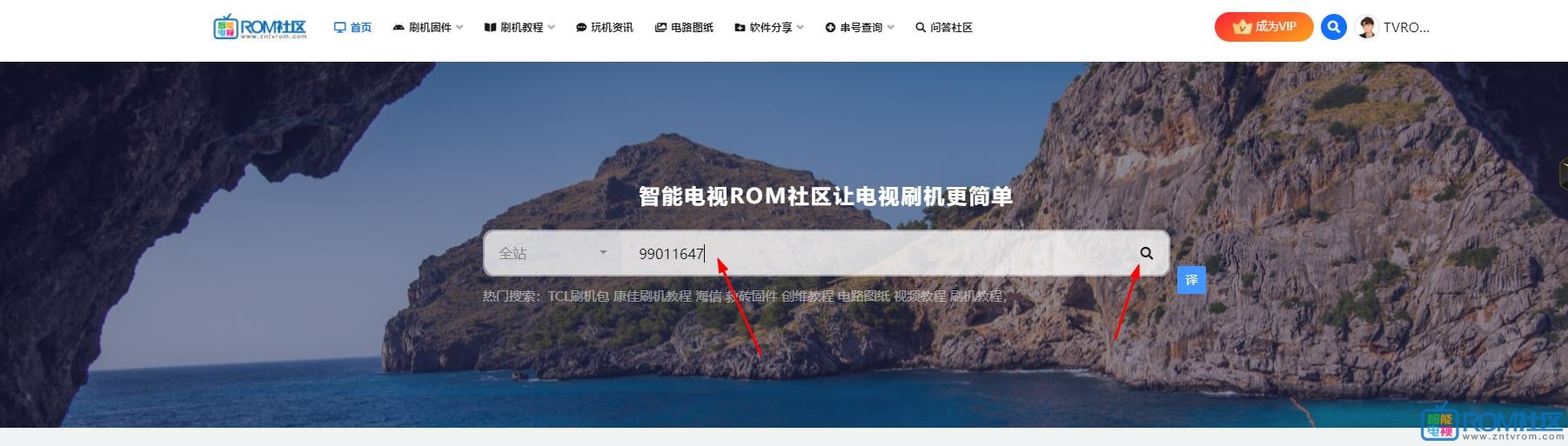Image resolution: width=1568 pixels, height=446 pixels.
Task: Click the blue search icon in header
Action: [1333, 27]
